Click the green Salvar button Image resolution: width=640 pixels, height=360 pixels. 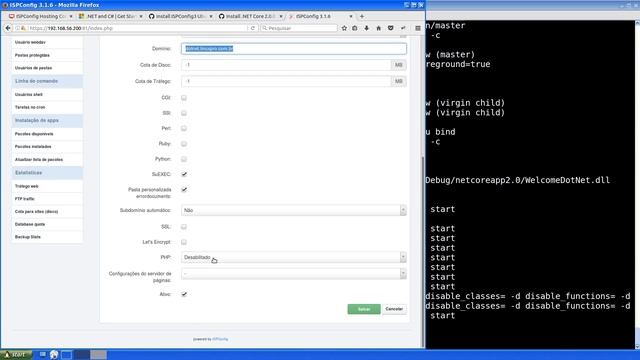coord(364,309)
